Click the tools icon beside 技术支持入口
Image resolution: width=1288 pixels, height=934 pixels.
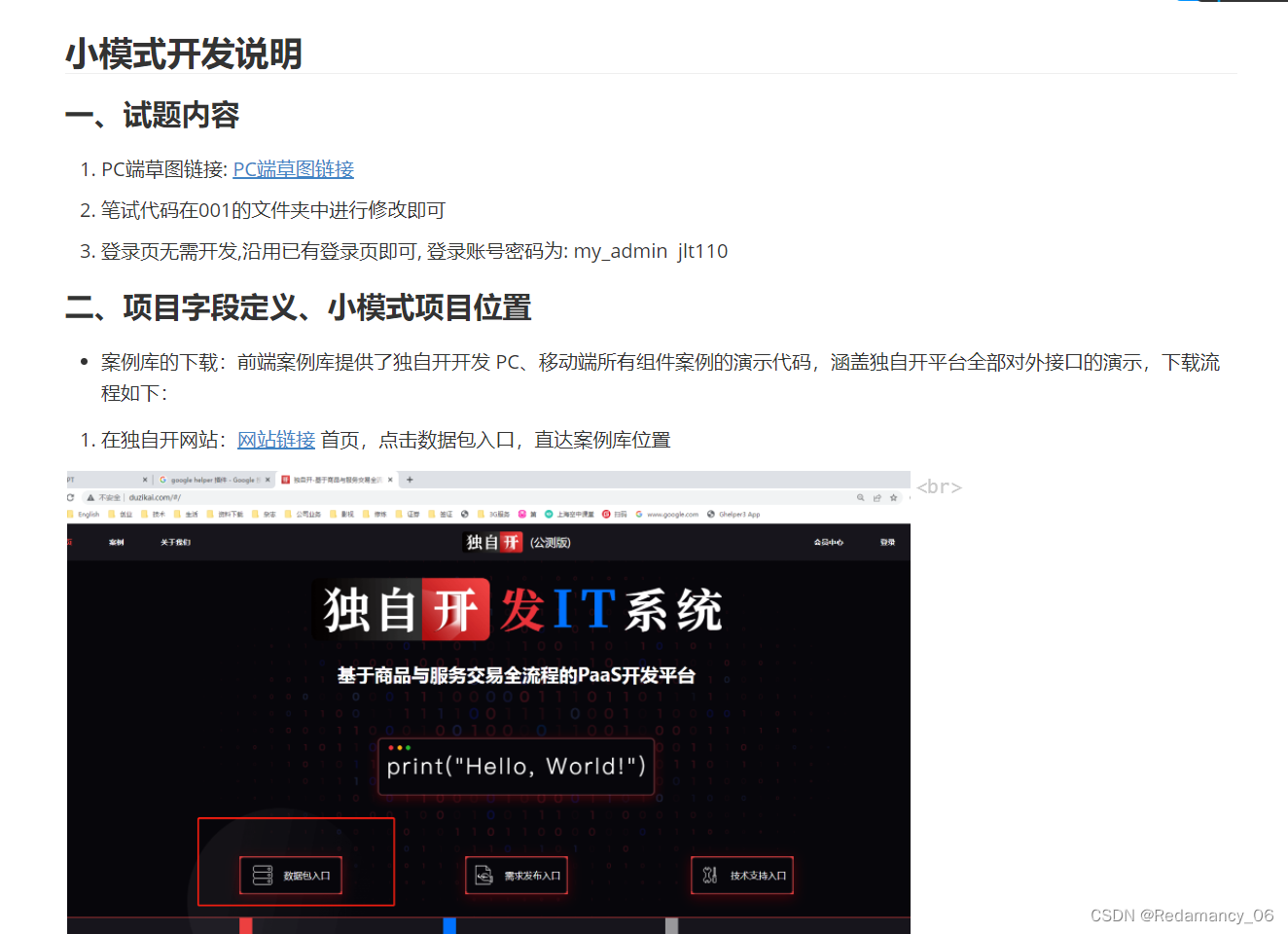click(710, 876)
